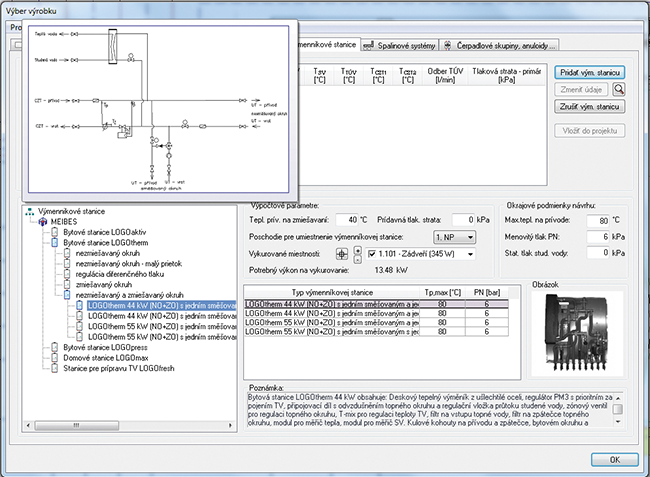Click icon beside zmiešavaný okruh
Image resolution: width=650 pixels, height=477 pixels.
pos(67,284)
